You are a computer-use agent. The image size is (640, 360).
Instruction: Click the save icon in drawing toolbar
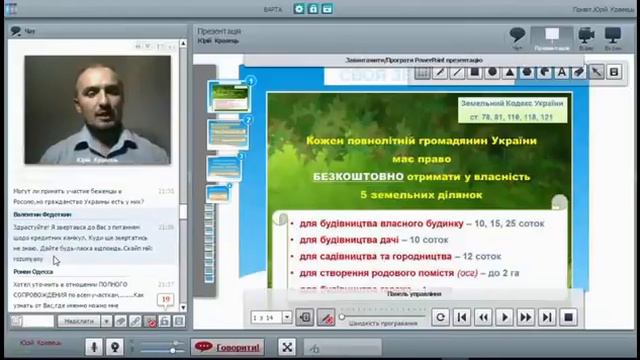[614, 72]
